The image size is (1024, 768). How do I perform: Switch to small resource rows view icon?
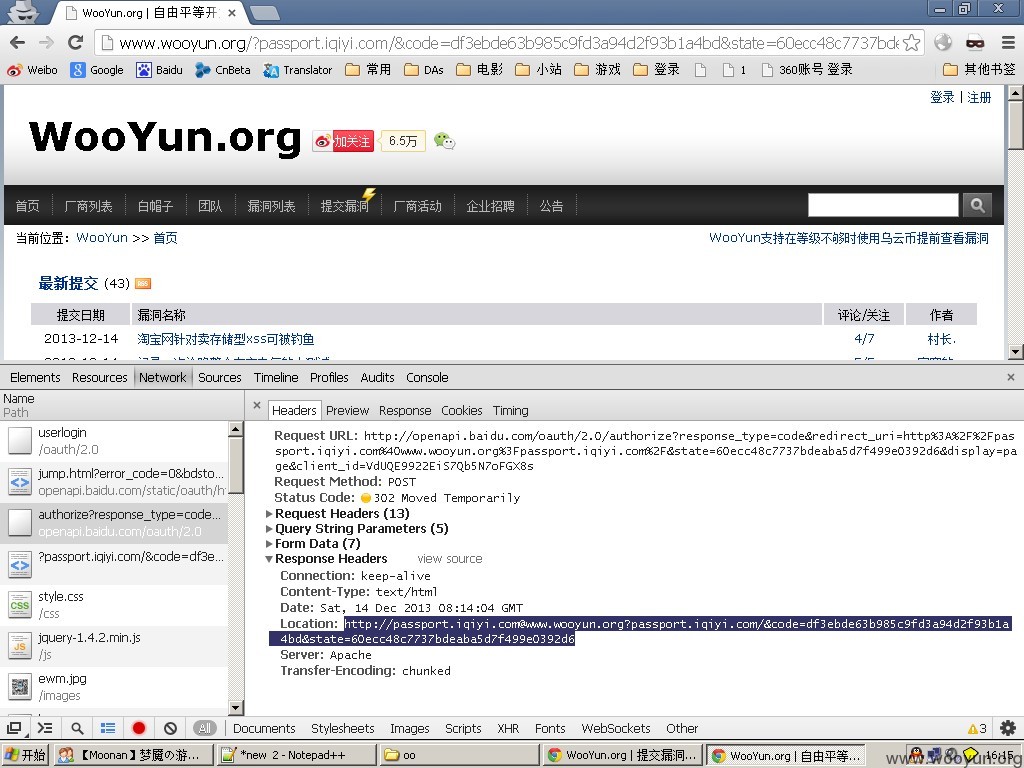pos(108,728)
